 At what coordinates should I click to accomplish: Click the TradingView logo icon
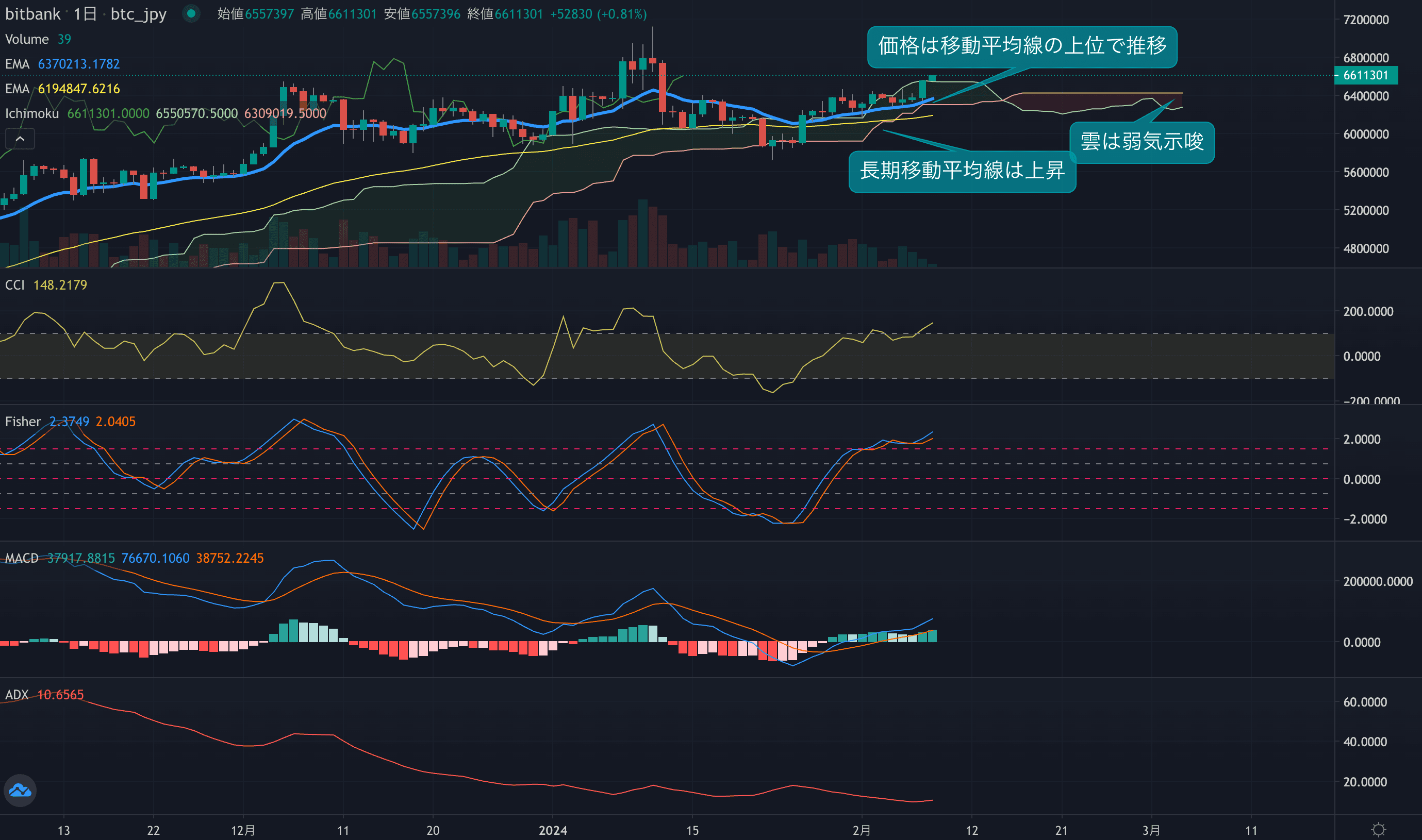pos(21,790)
